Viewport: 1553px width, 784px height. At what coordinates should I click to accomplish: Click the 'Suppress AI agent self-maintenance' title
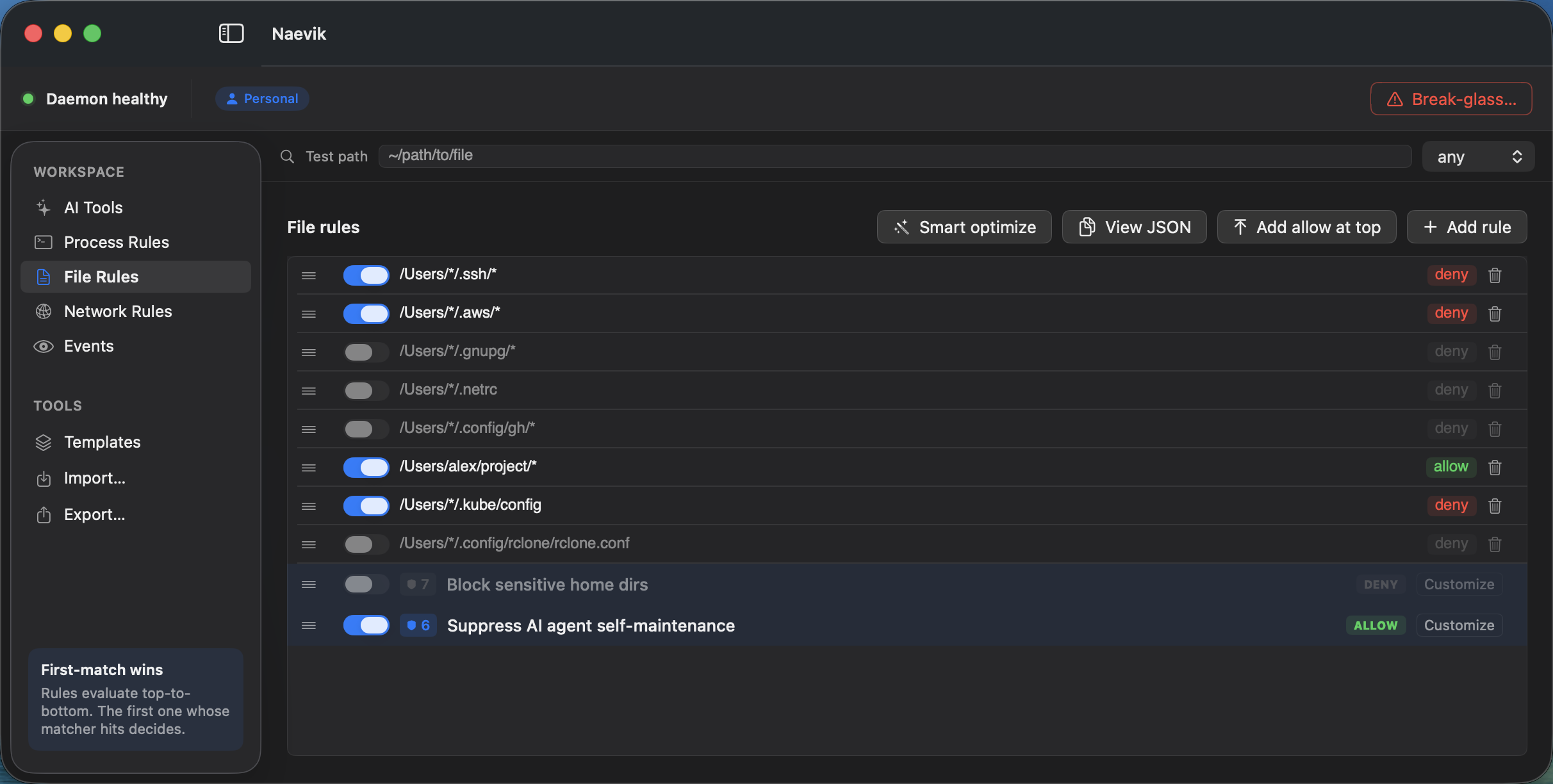(591, 626)
